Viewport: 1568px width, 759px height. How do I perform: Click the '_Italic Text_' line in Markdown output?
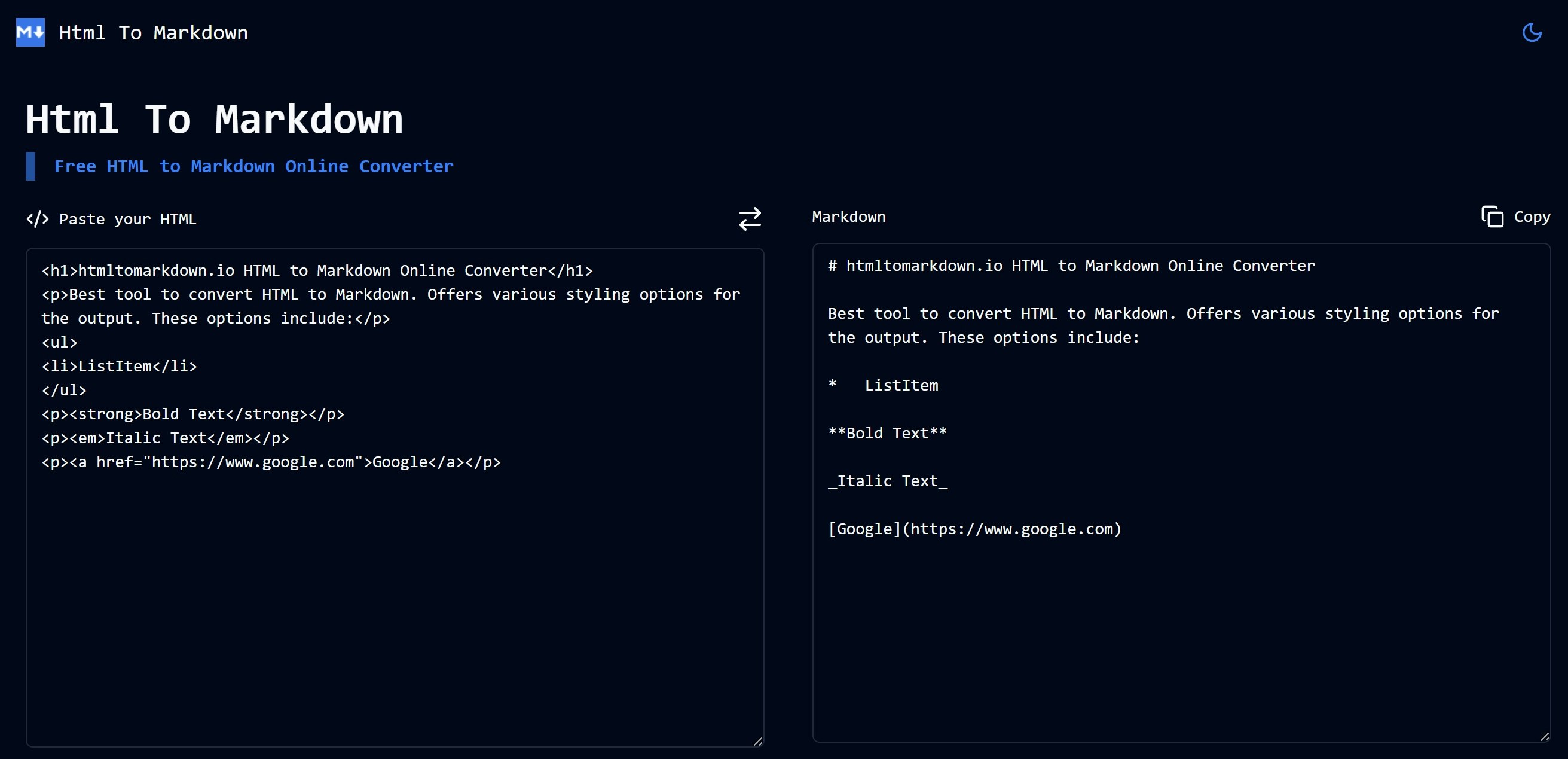pos(888,481)
